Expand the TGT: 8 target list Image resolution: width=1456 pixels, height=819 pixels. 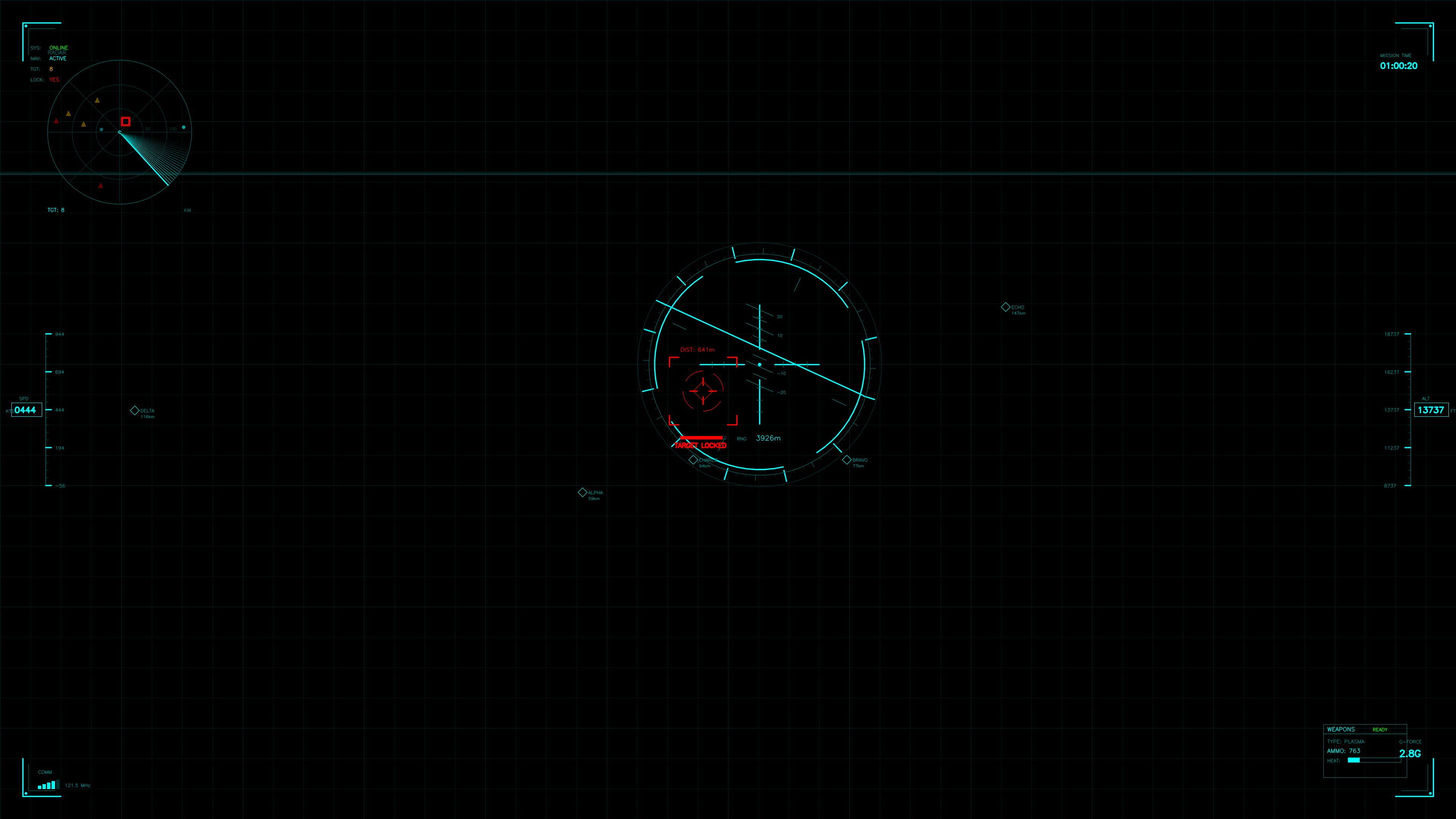[51, 69]
